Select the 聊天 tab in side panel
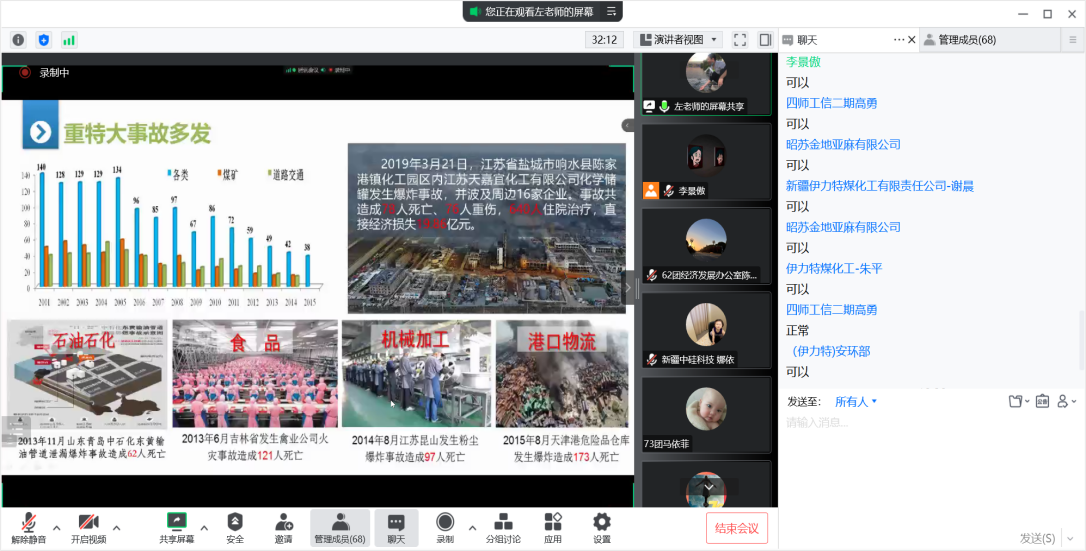Image resolution: width=1086 pixels, height=551 pixels. click(x=808, y=40)
